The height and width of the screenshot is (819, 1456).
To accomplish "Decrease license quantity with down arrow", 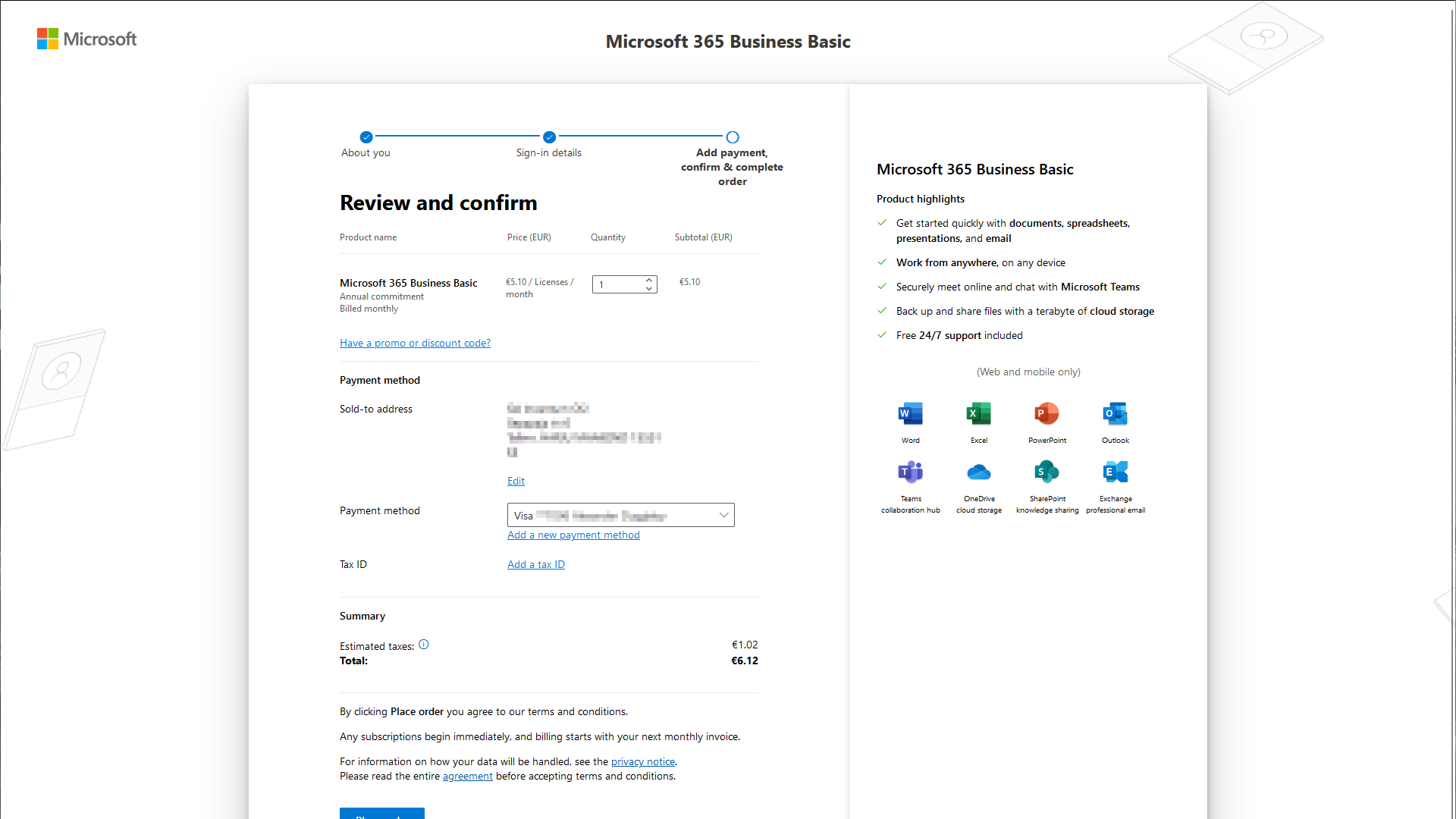I will point(649,289).
